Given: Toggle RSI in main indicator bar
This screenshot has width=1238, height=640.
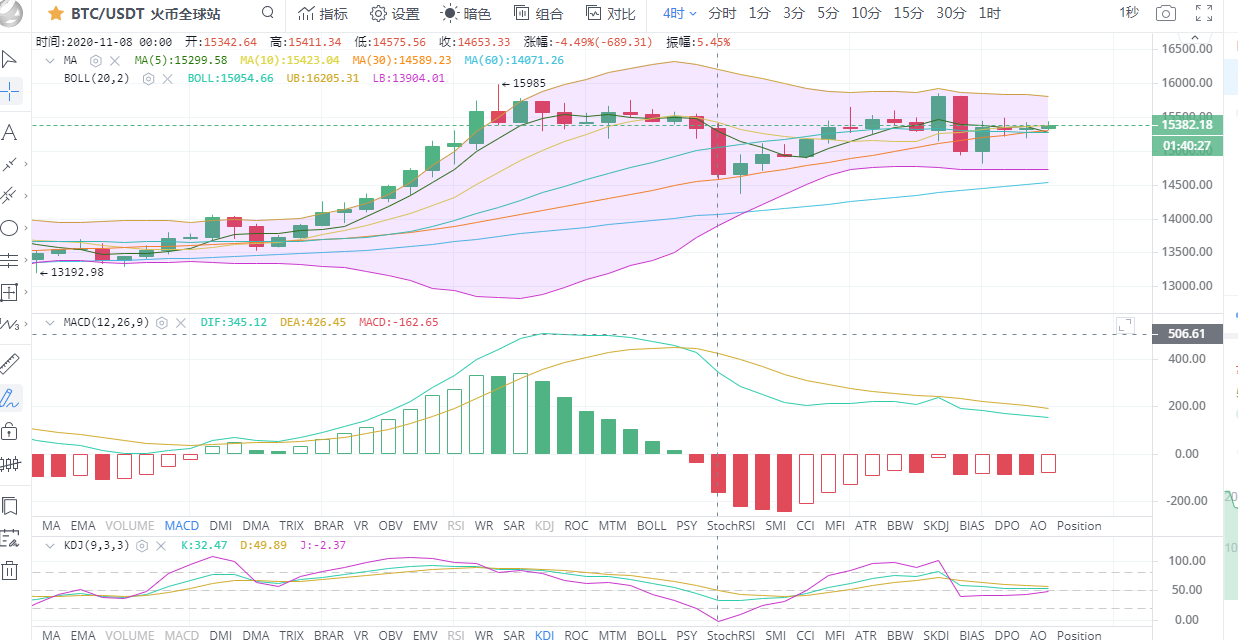Looking at the screenshot, I should click(x=456, y=525).
